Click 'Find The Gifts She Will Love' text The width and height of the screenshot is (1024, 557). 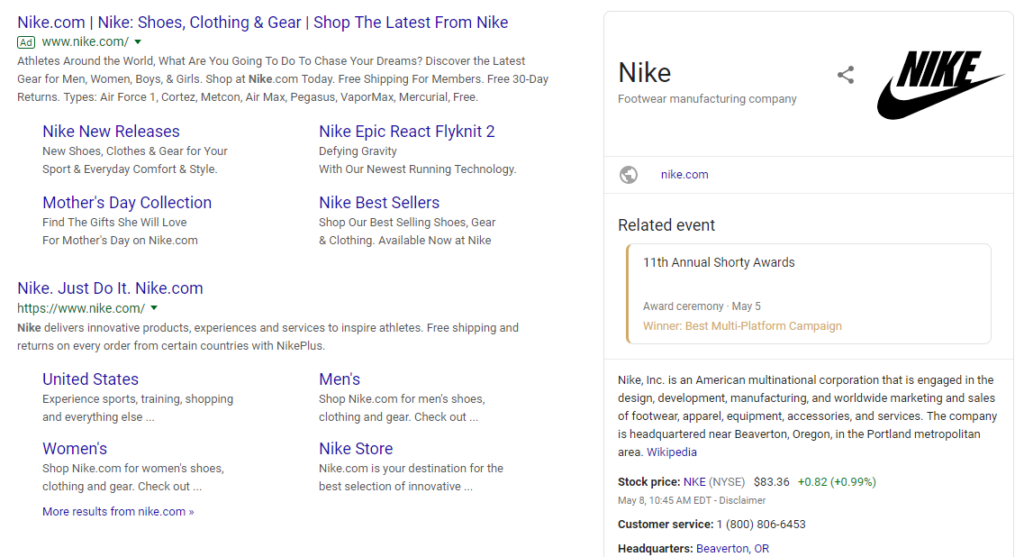click(115, 222)
